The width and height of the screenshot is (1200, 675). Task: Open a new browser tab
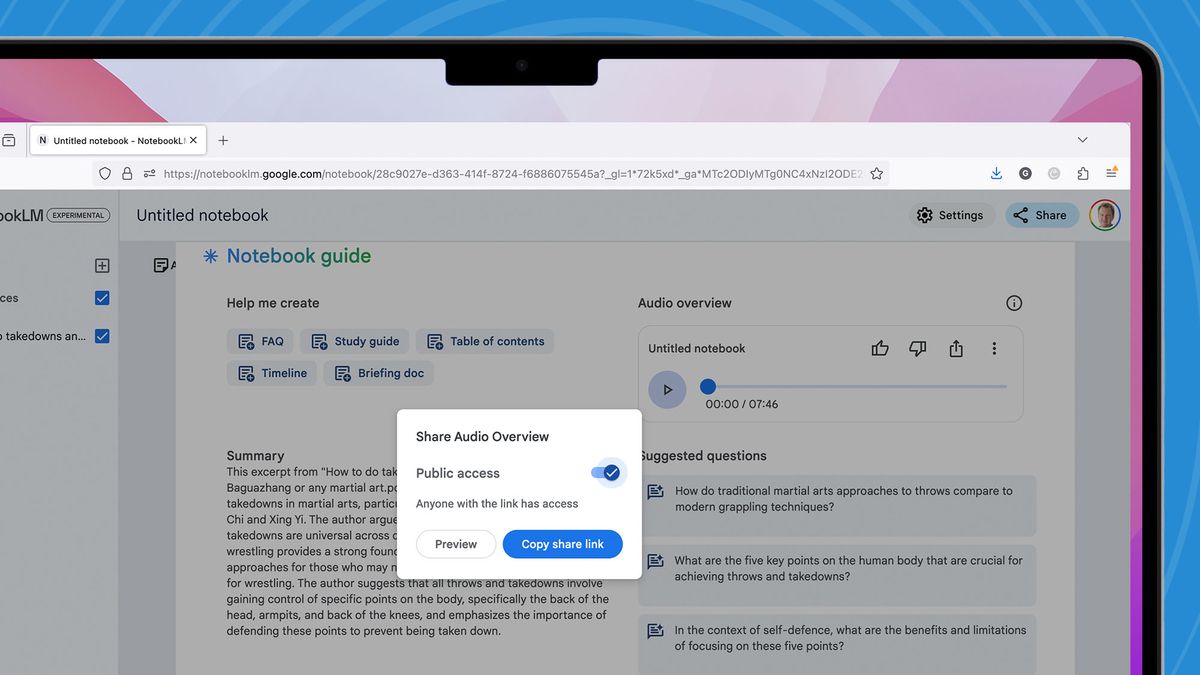[x=223, y=140]
